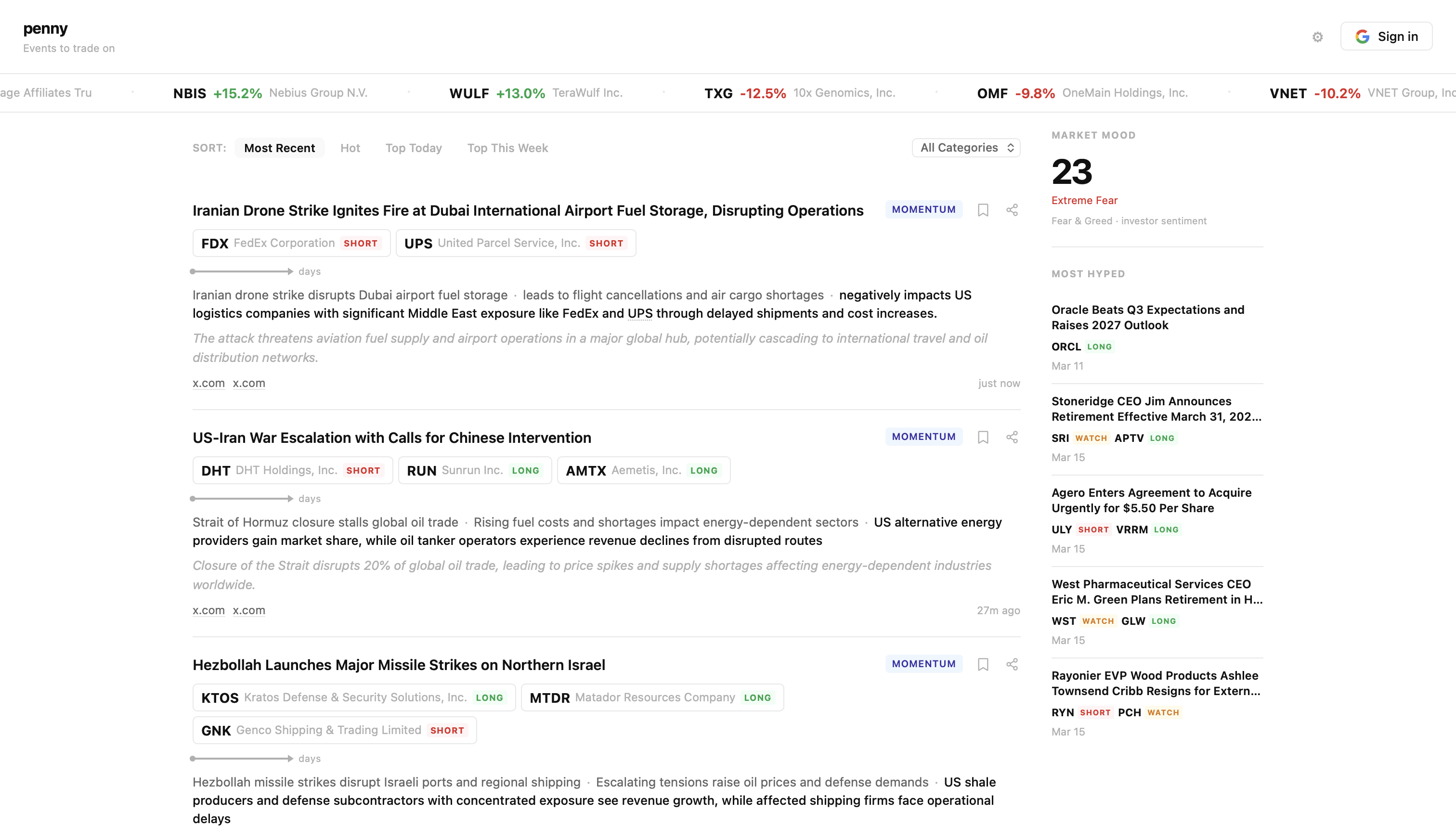1456x826 pixels.
Task: Open settings via the gear icon
Action: pyautogui.click(x=1317, y=37)
